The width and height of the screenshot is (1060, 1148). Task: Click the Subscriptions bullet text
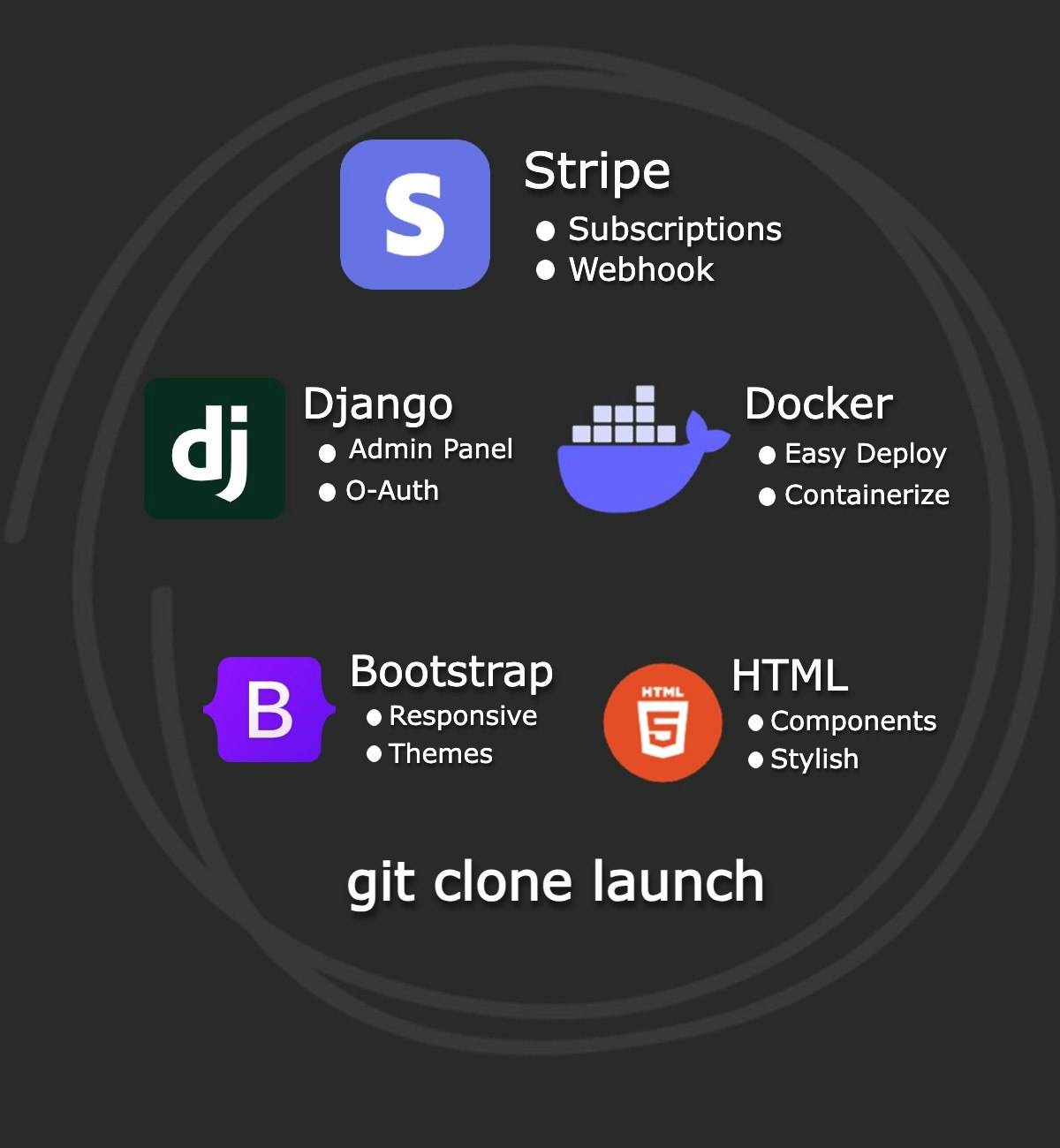click(x=675, y=230)
